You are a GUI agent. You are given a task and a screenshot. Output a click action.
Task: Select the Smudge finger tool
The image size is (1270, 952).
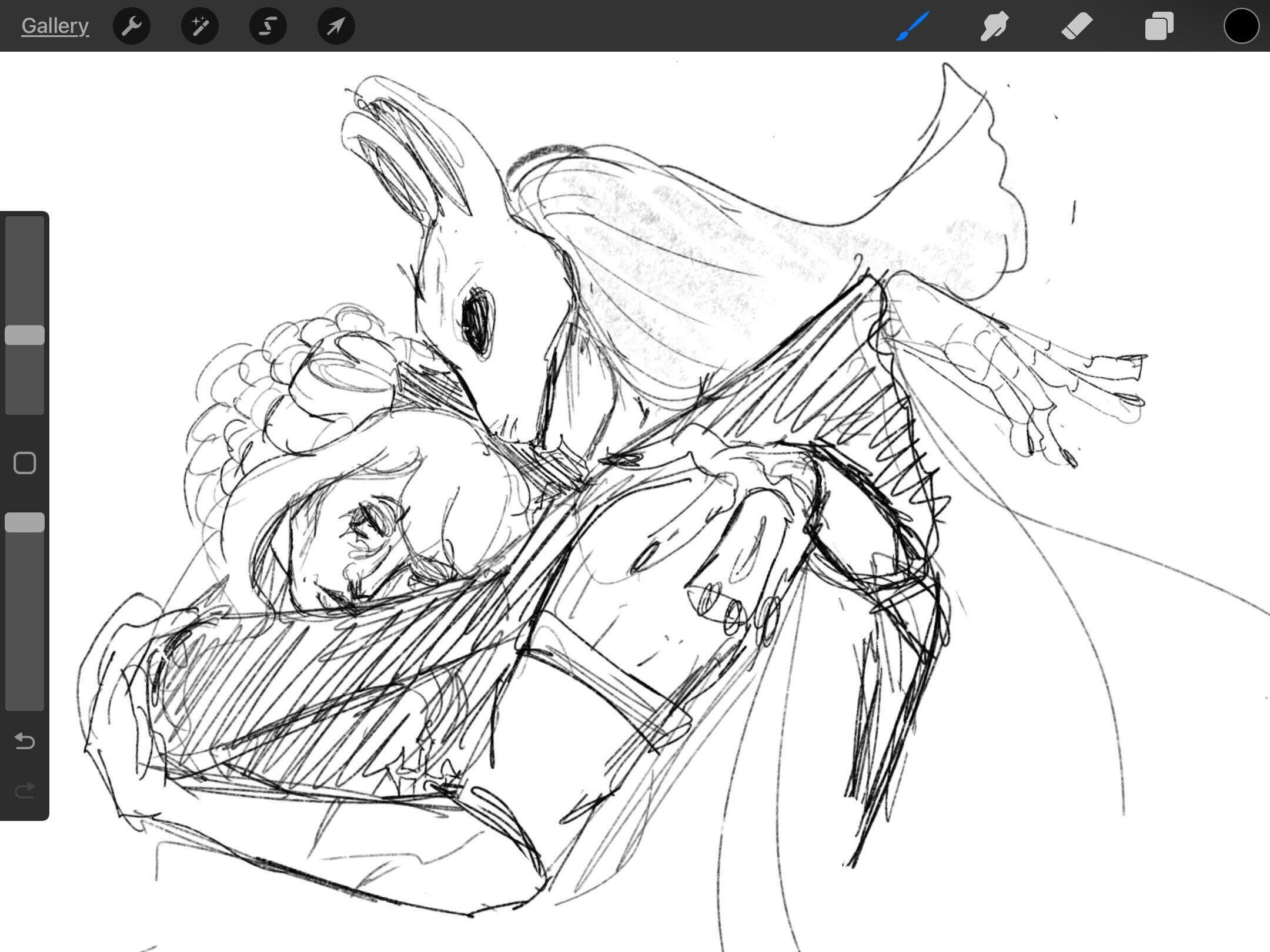click(x=994, y=26)
